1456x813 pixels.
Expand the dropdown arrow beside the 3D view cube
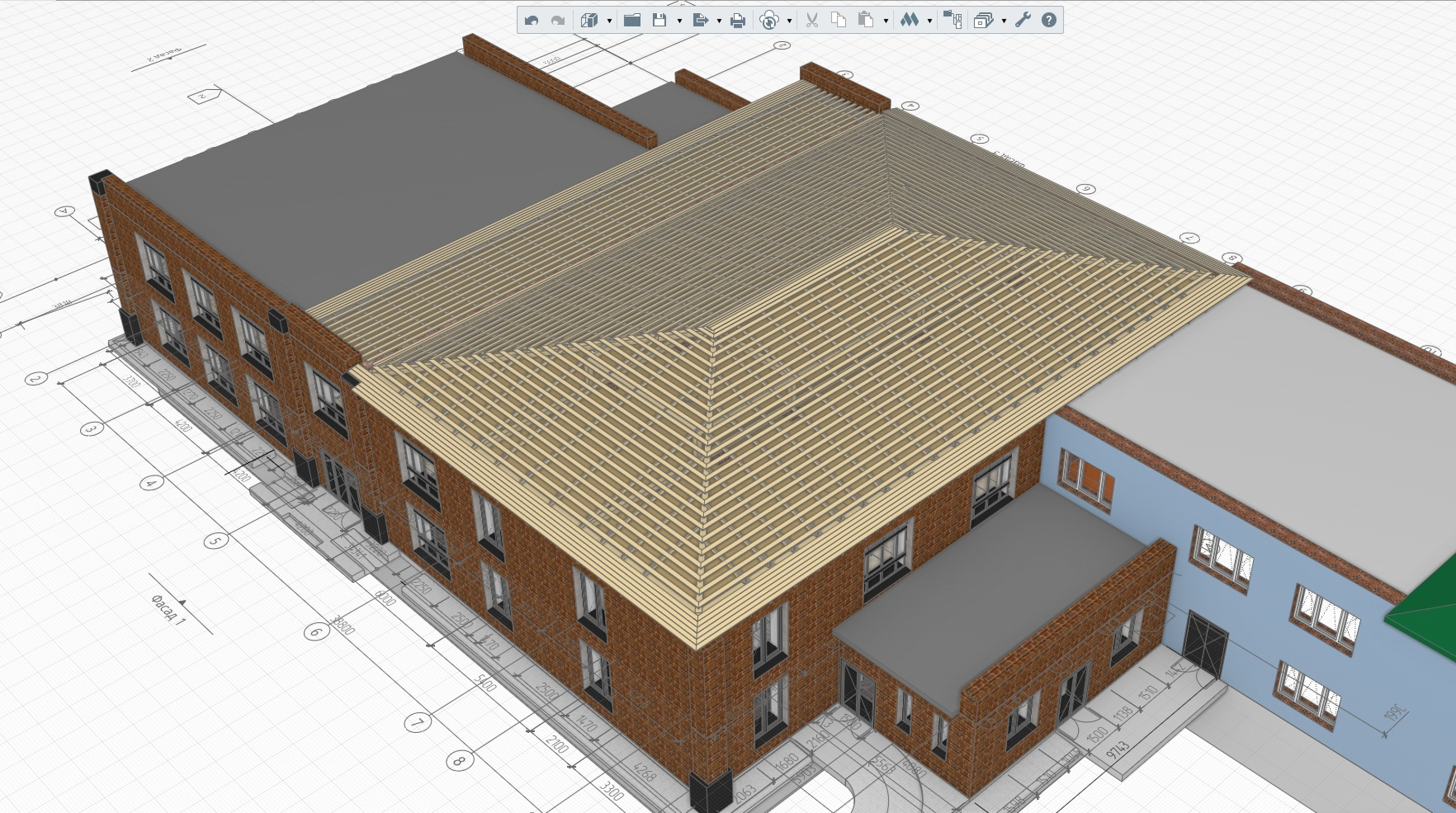[x=609, y=22]
